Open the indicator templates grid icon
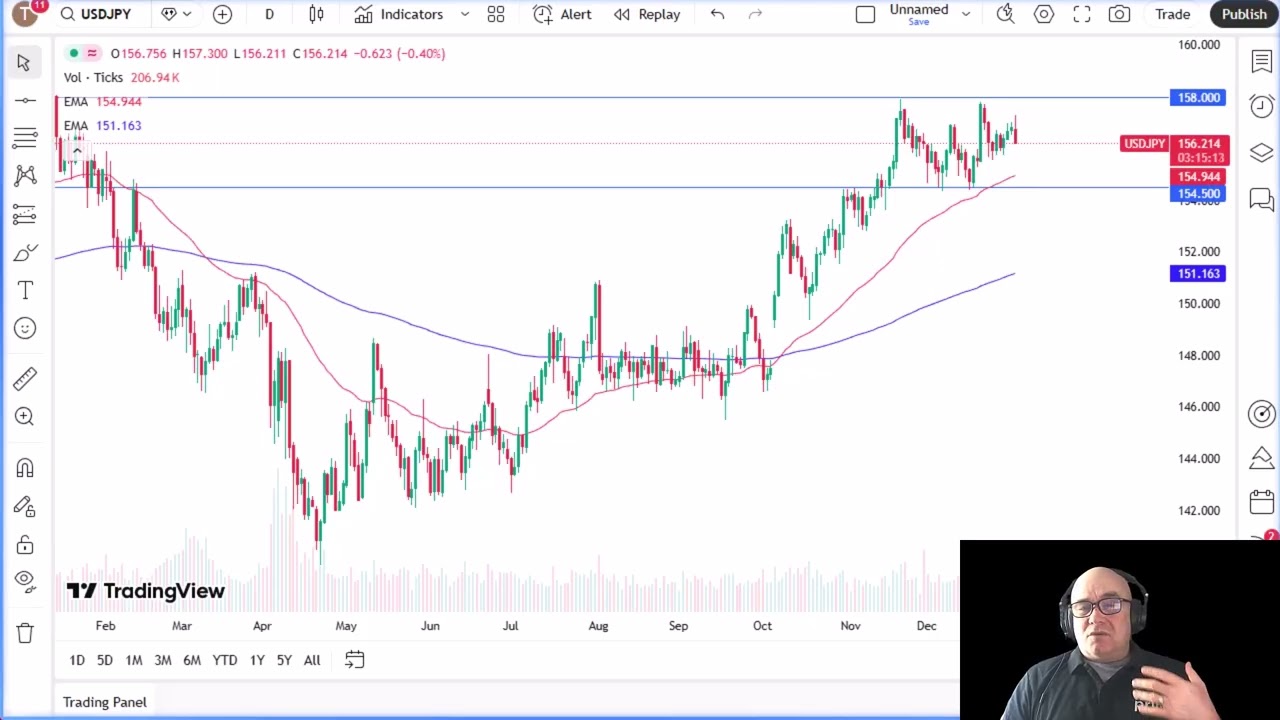 click(495, 14)
